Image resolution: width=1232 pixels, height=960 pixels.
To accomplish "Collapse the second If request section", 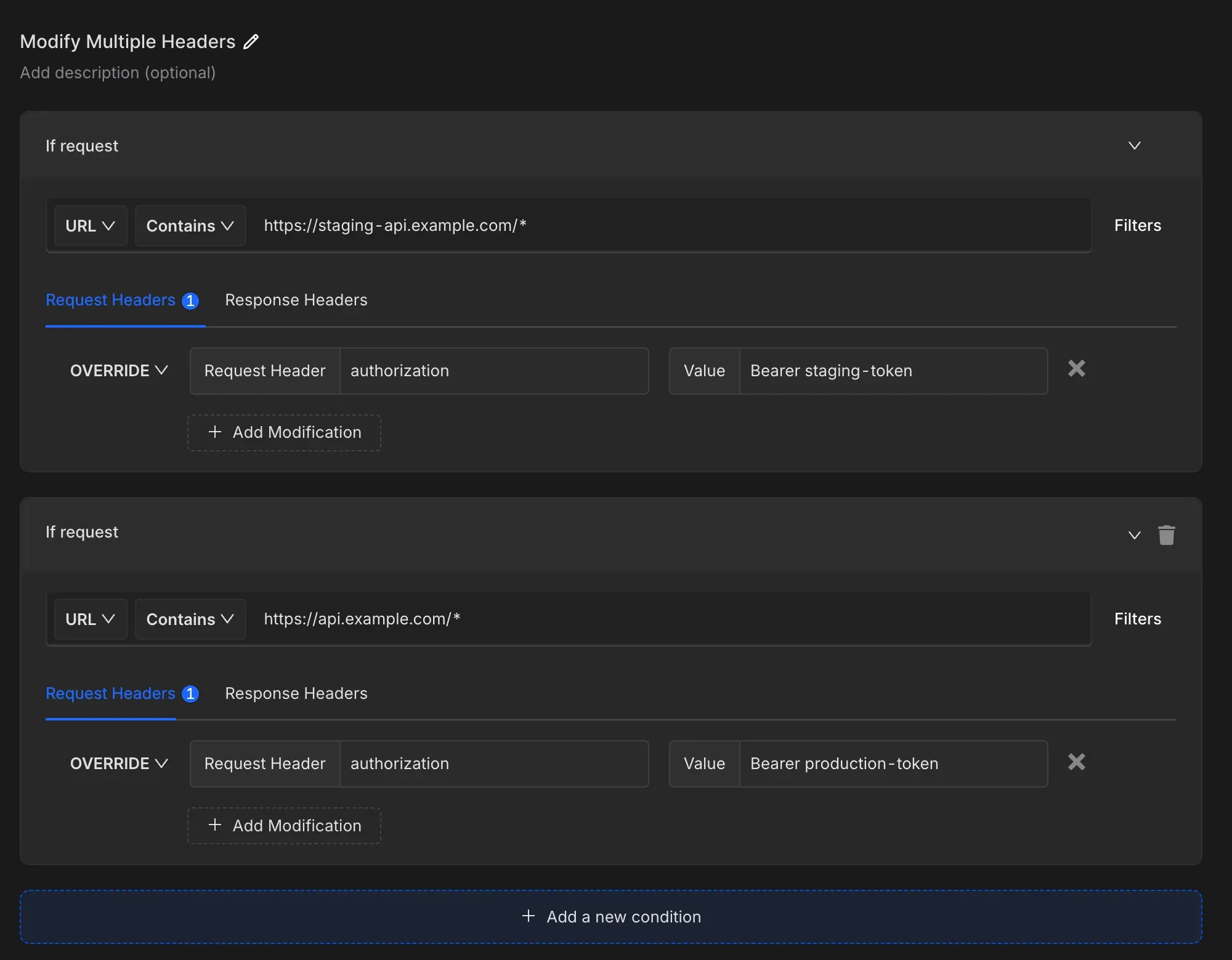I will click(x=1134, y=535).
